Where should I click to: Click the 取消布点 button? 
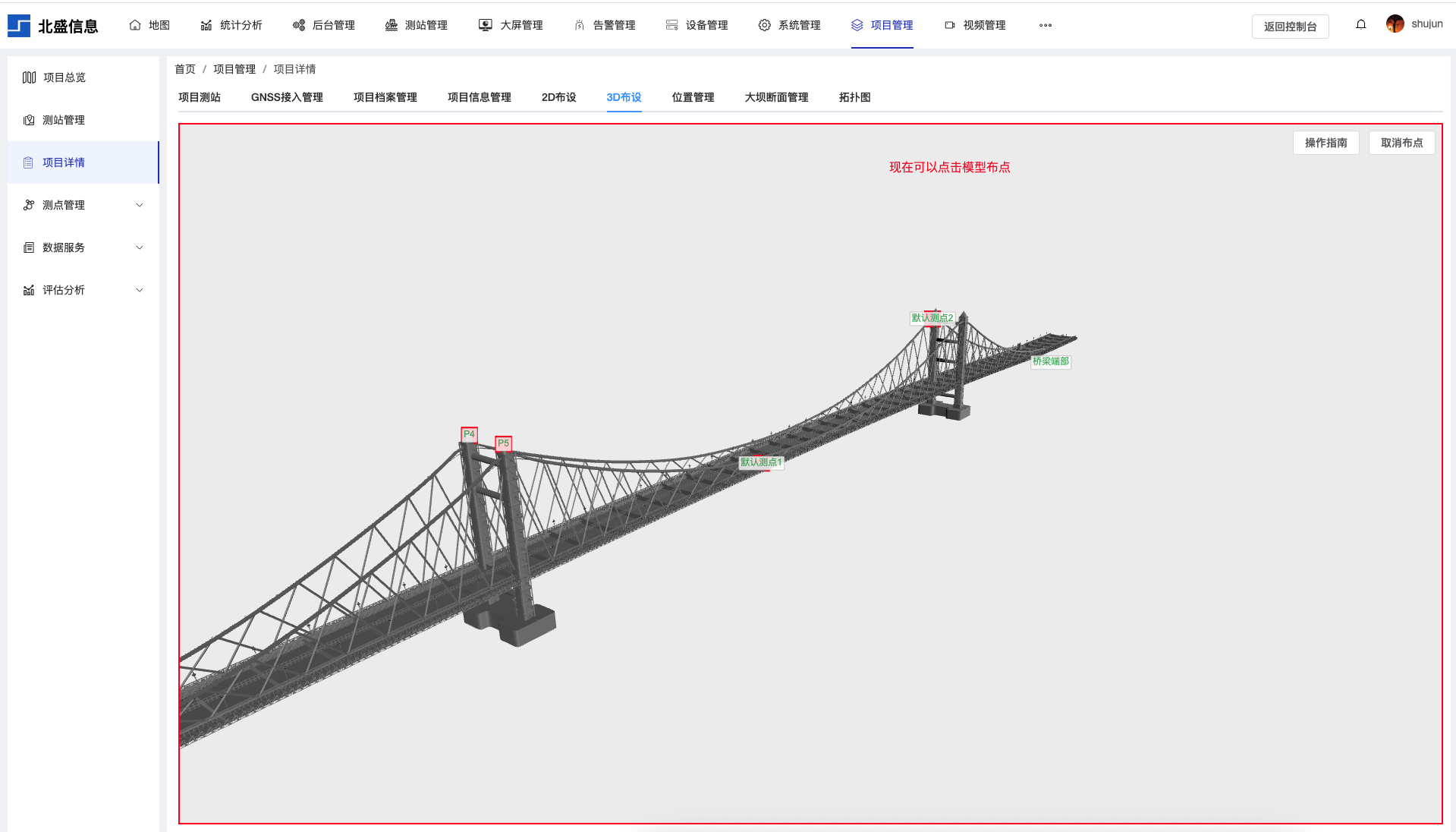[x=1401, y=143]
